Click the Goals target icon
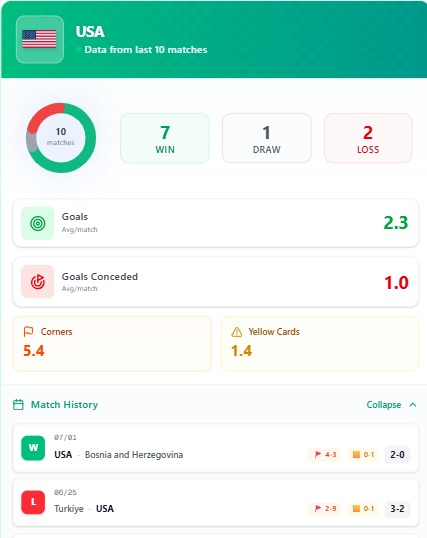 (x=38, y=223)
